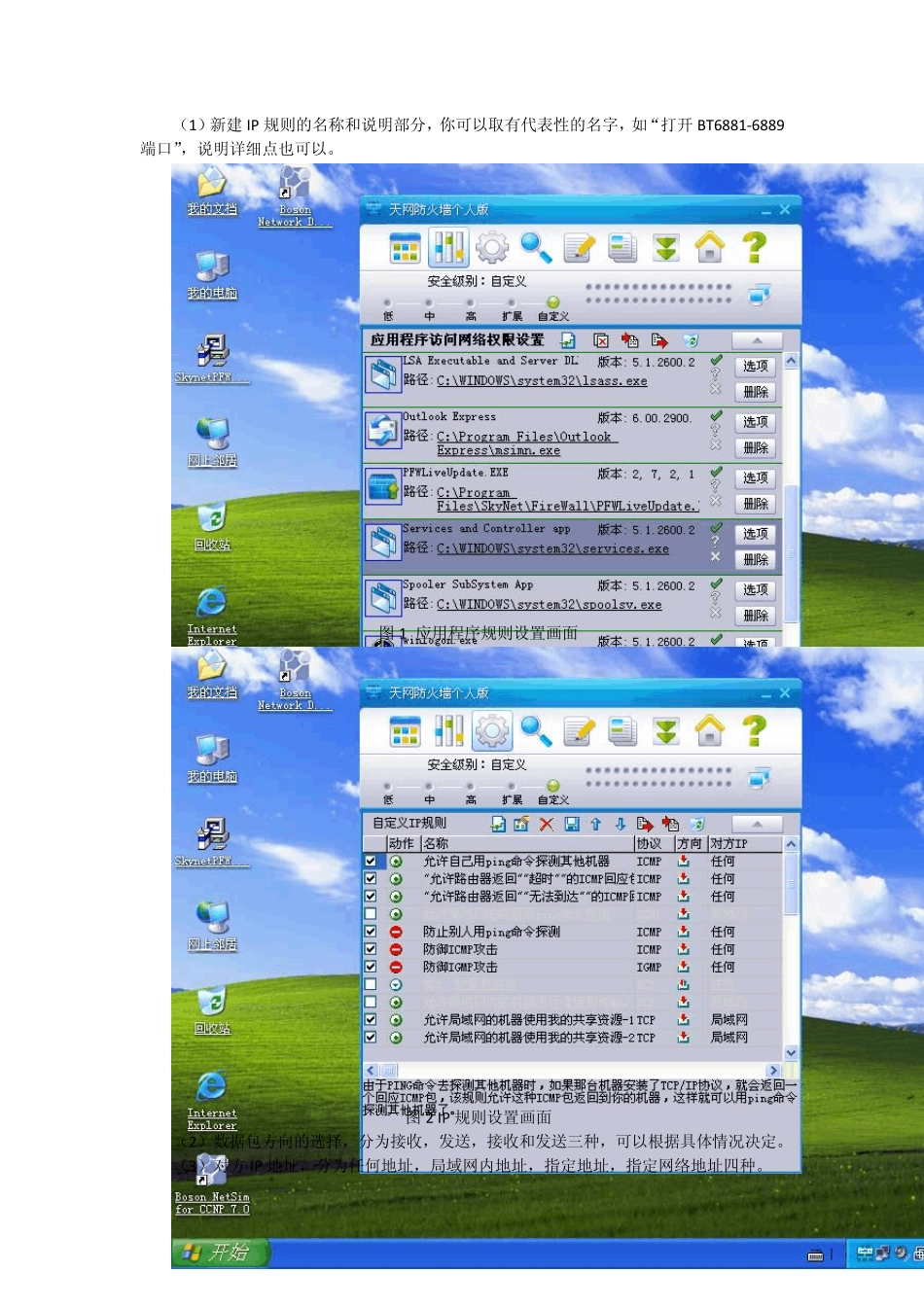Open Boson NetSim for CCNP 7.0 desktop shortcut
Screen dimensions: 924x1307
(x=212, y=1186)
